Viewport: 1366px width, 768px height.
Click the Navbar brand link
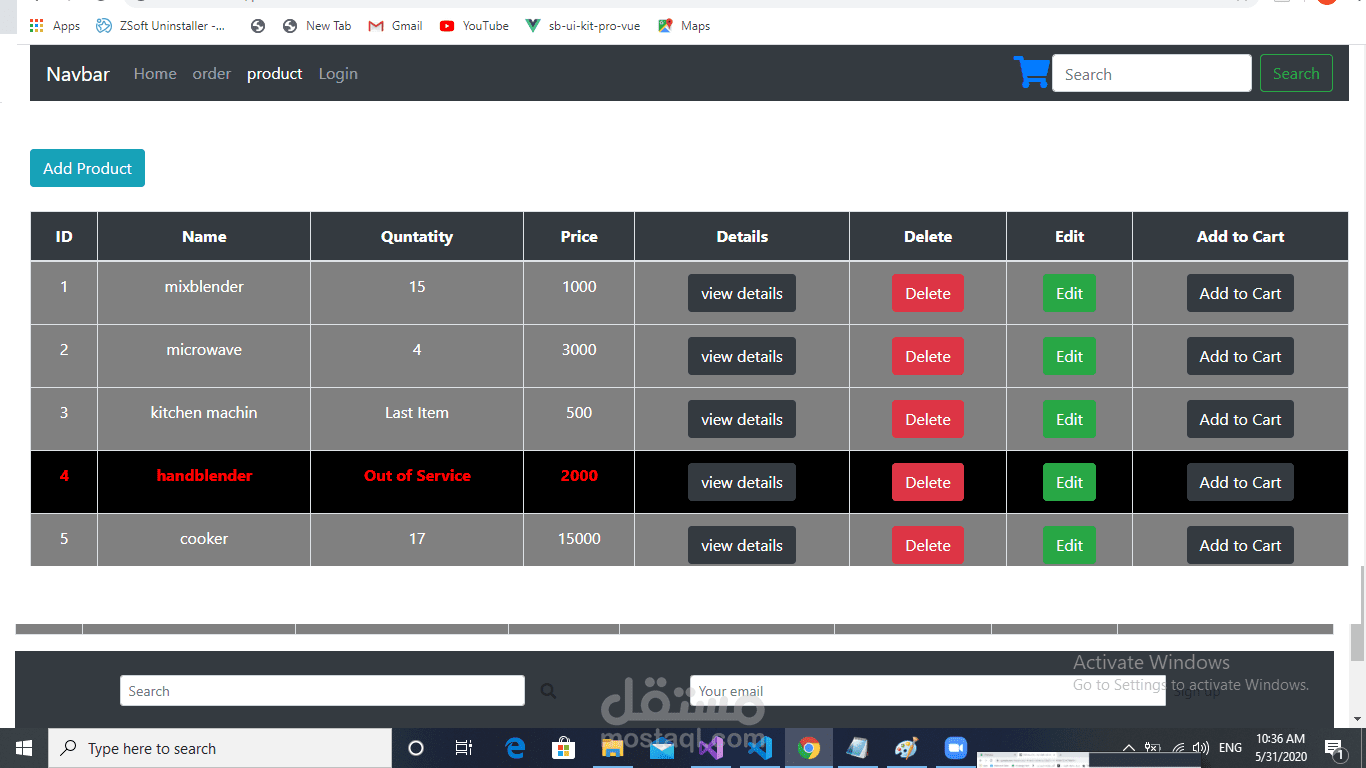[x=78, y=74]
